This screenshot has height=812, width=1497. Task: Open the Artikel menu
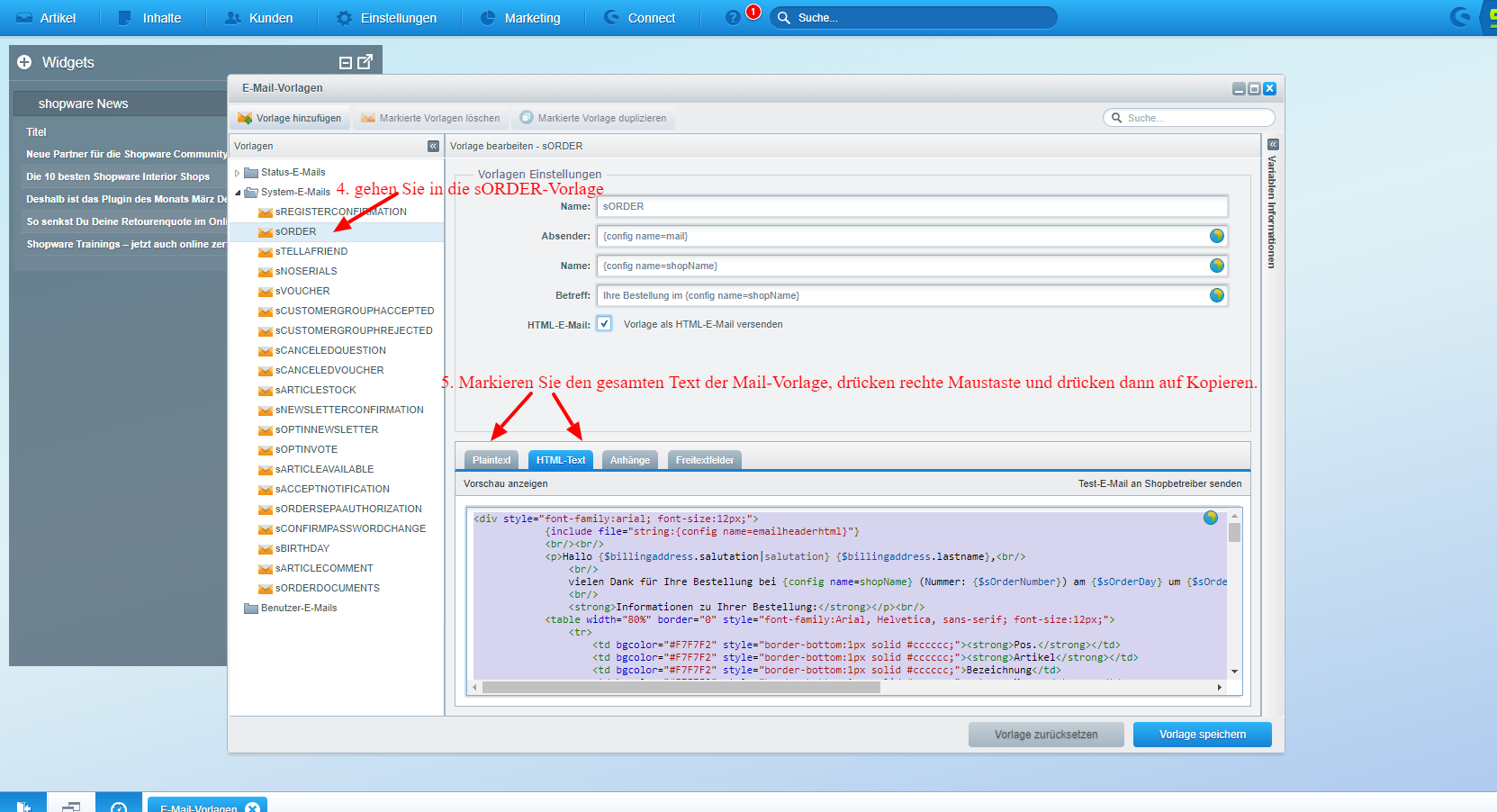pos(46,18)
